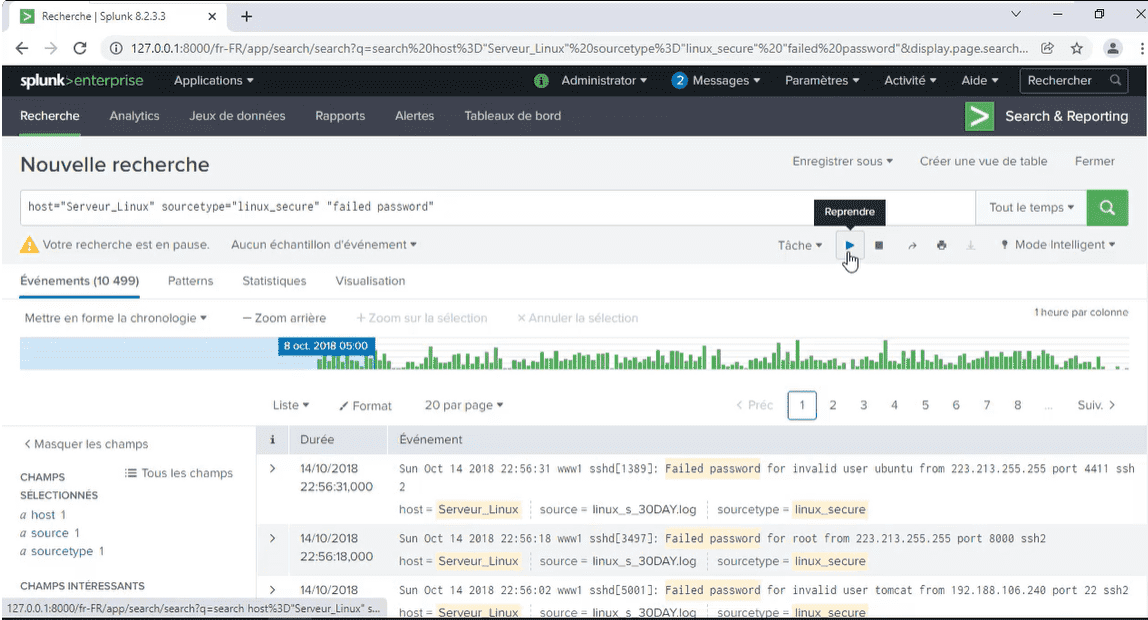This screenshot has width=1148, height=620.
Task: Open Tous les champs
Action: [179, 473]
